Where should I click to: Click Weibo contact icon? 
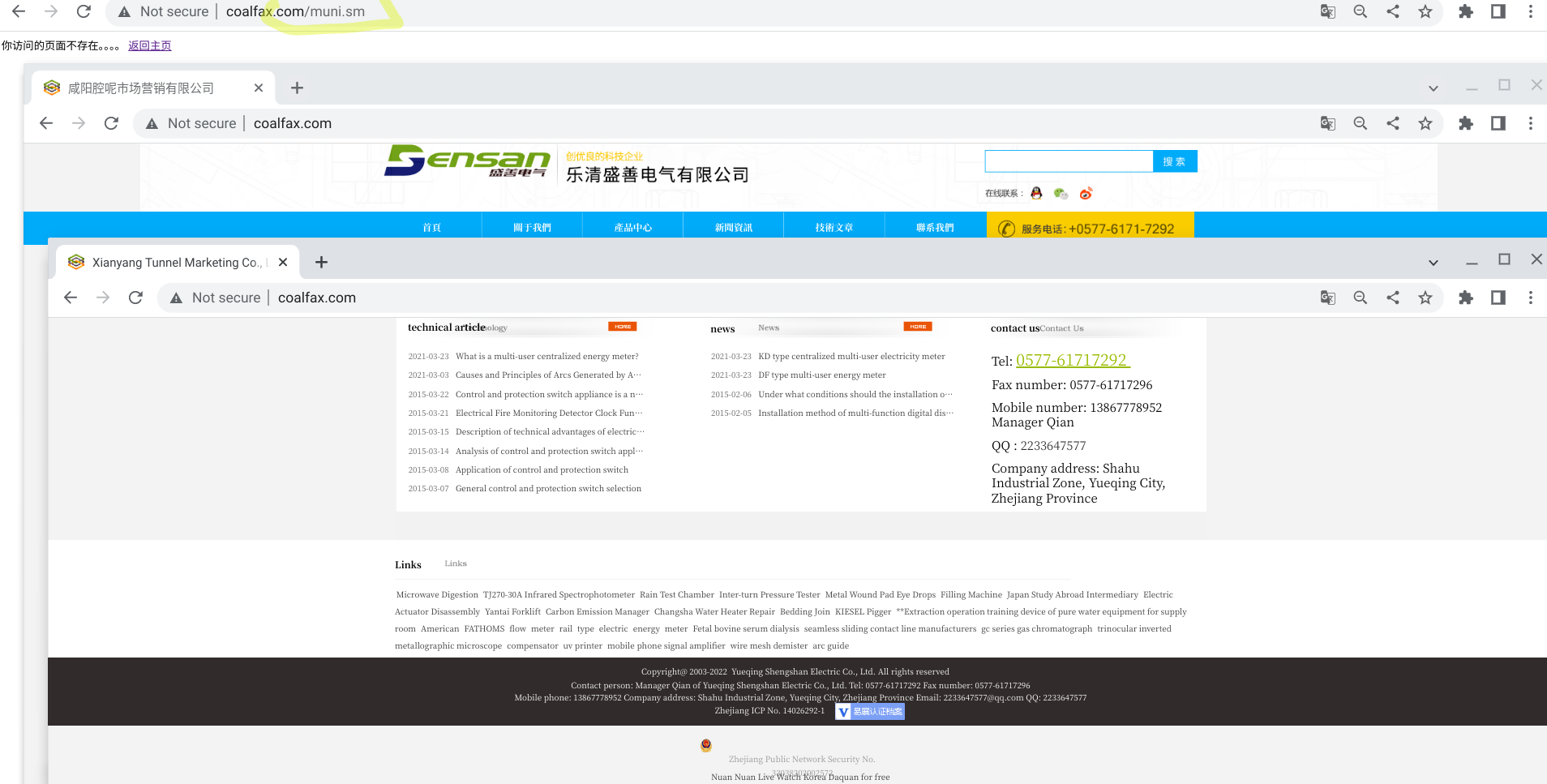(x=1086, y=193)
